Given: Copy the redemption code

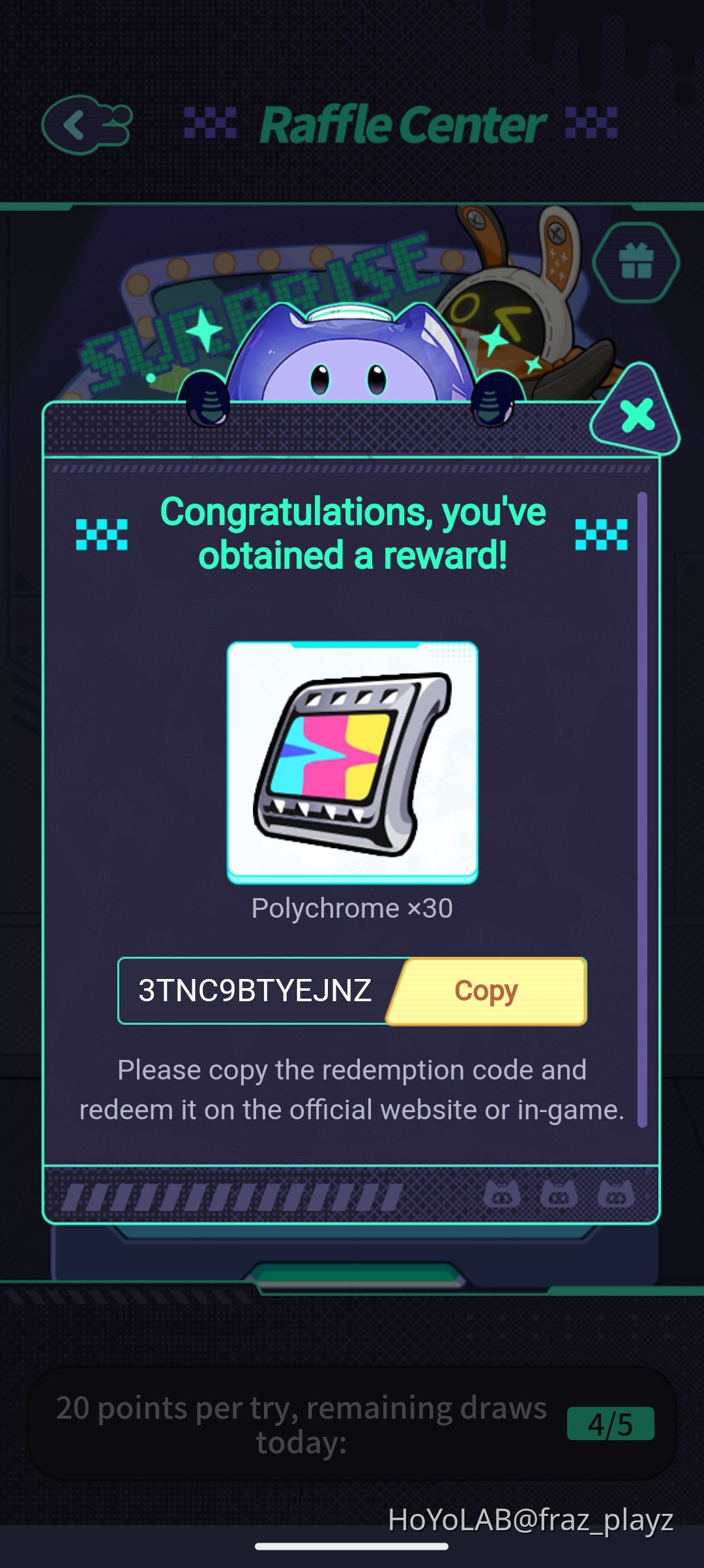Looking at the screenshot, I should [487, 991].
